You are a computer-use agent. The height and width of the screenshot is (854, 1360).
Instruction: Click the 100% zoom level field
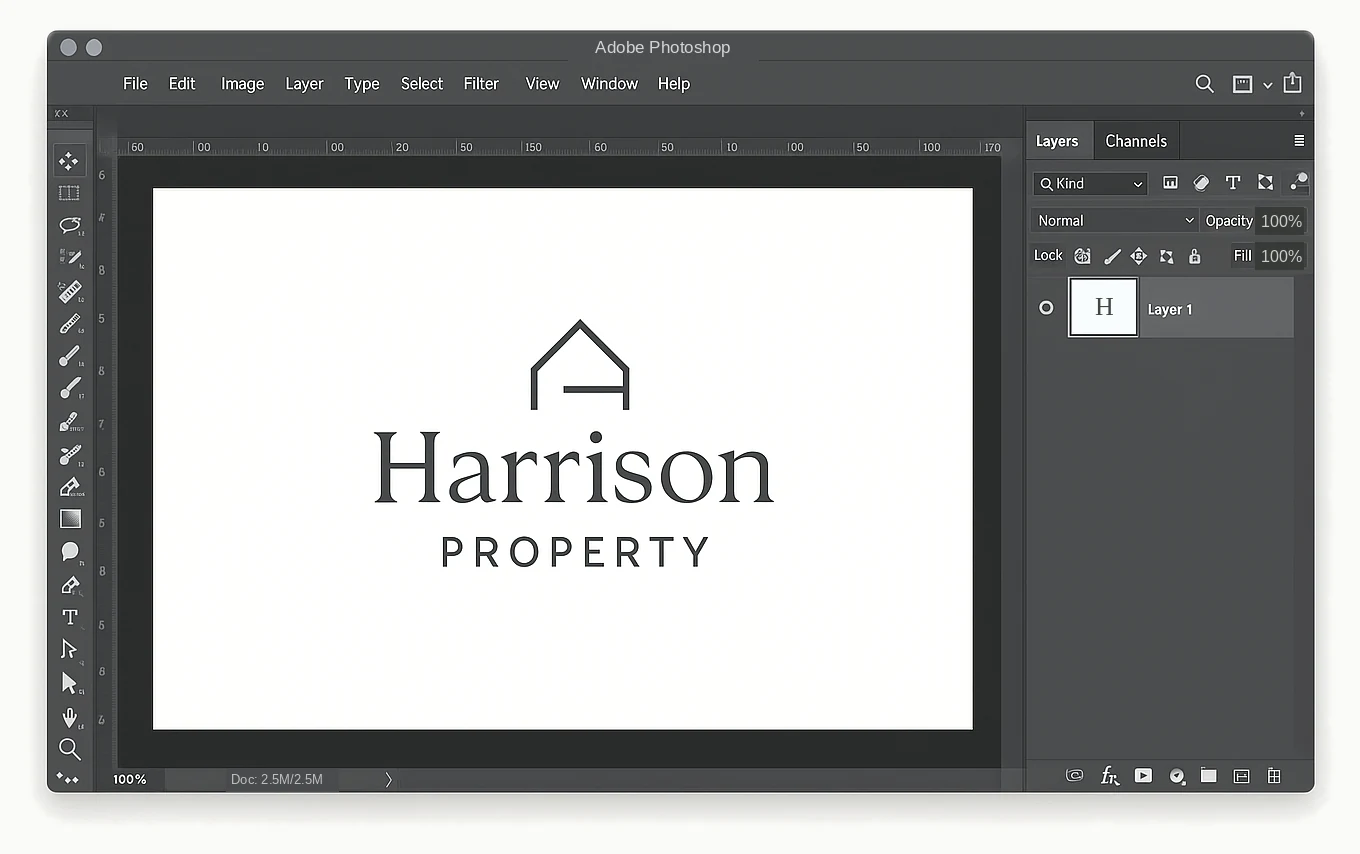[x=130, y=779]
